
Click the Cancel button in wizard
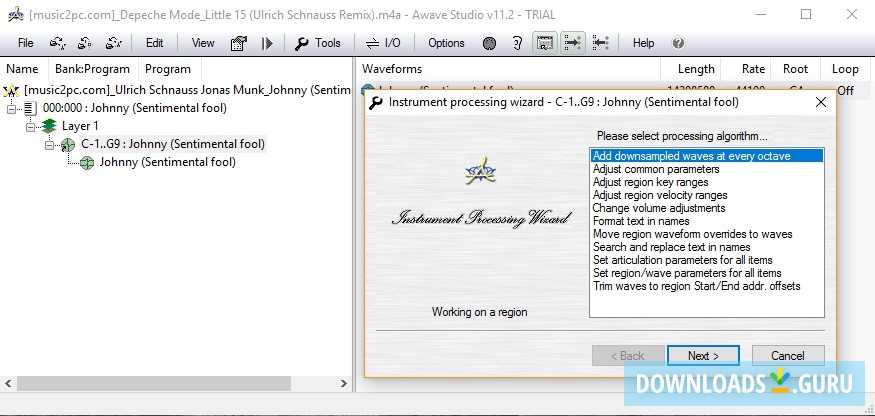coord(788,356)
